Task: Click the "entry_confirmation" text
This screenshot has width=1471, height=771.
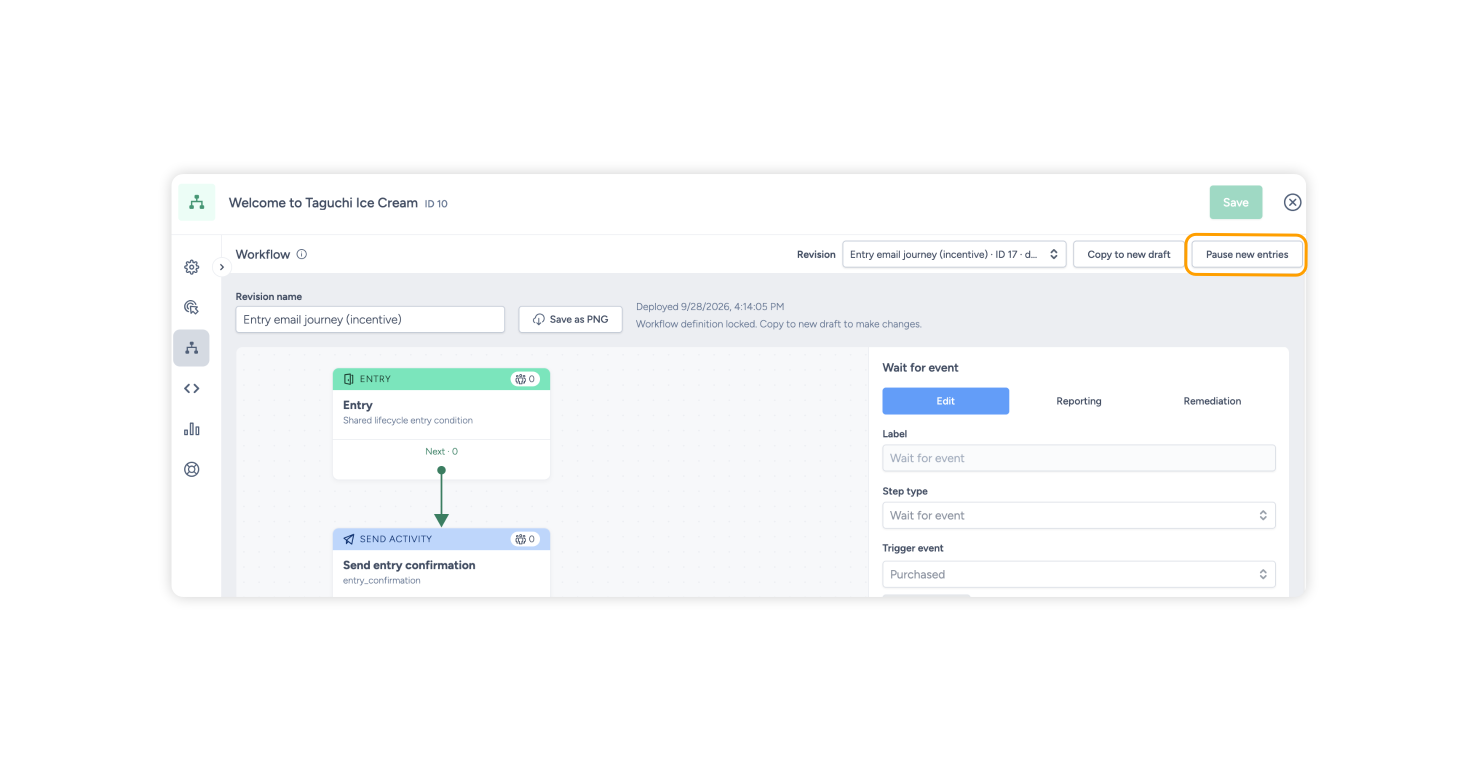Action: [382, 580]
